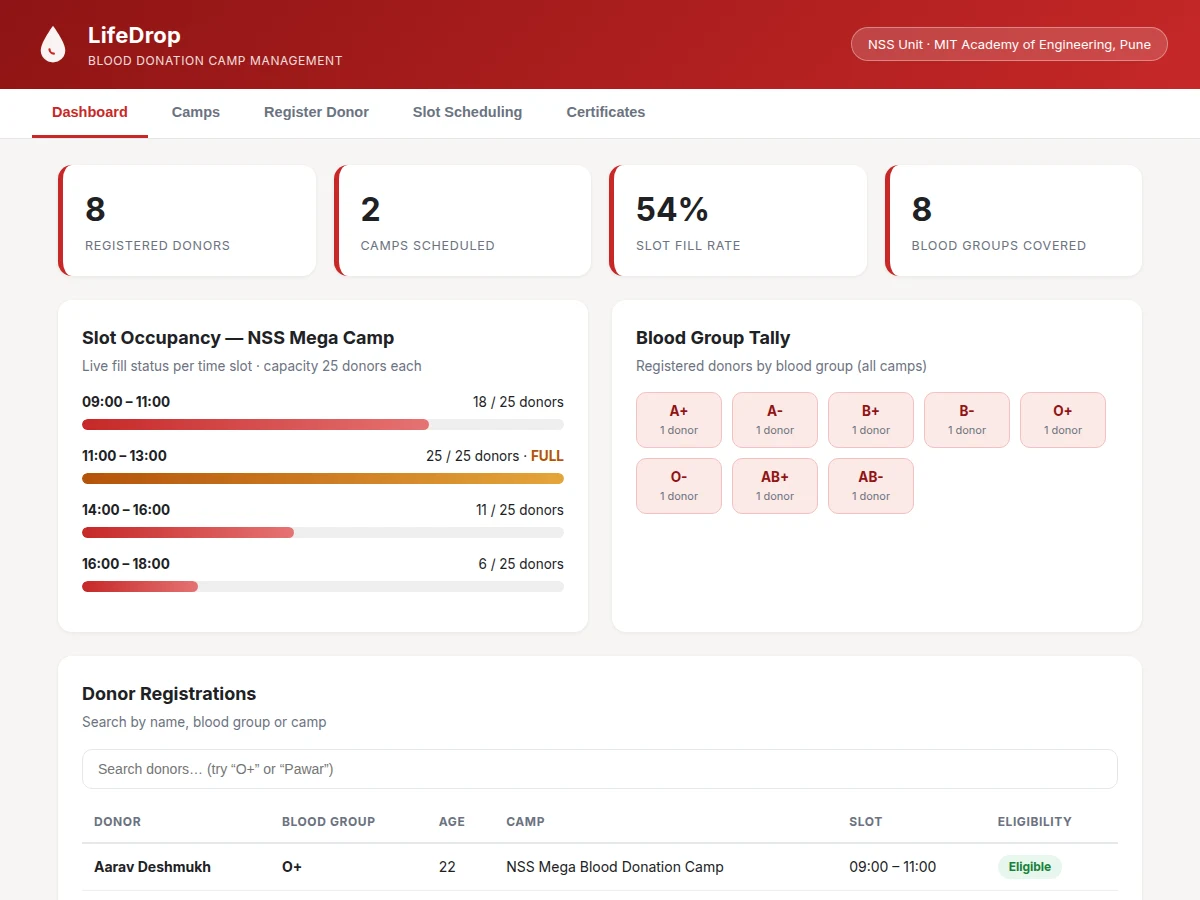Select the B+ blood group chip

tap(871, 420)
